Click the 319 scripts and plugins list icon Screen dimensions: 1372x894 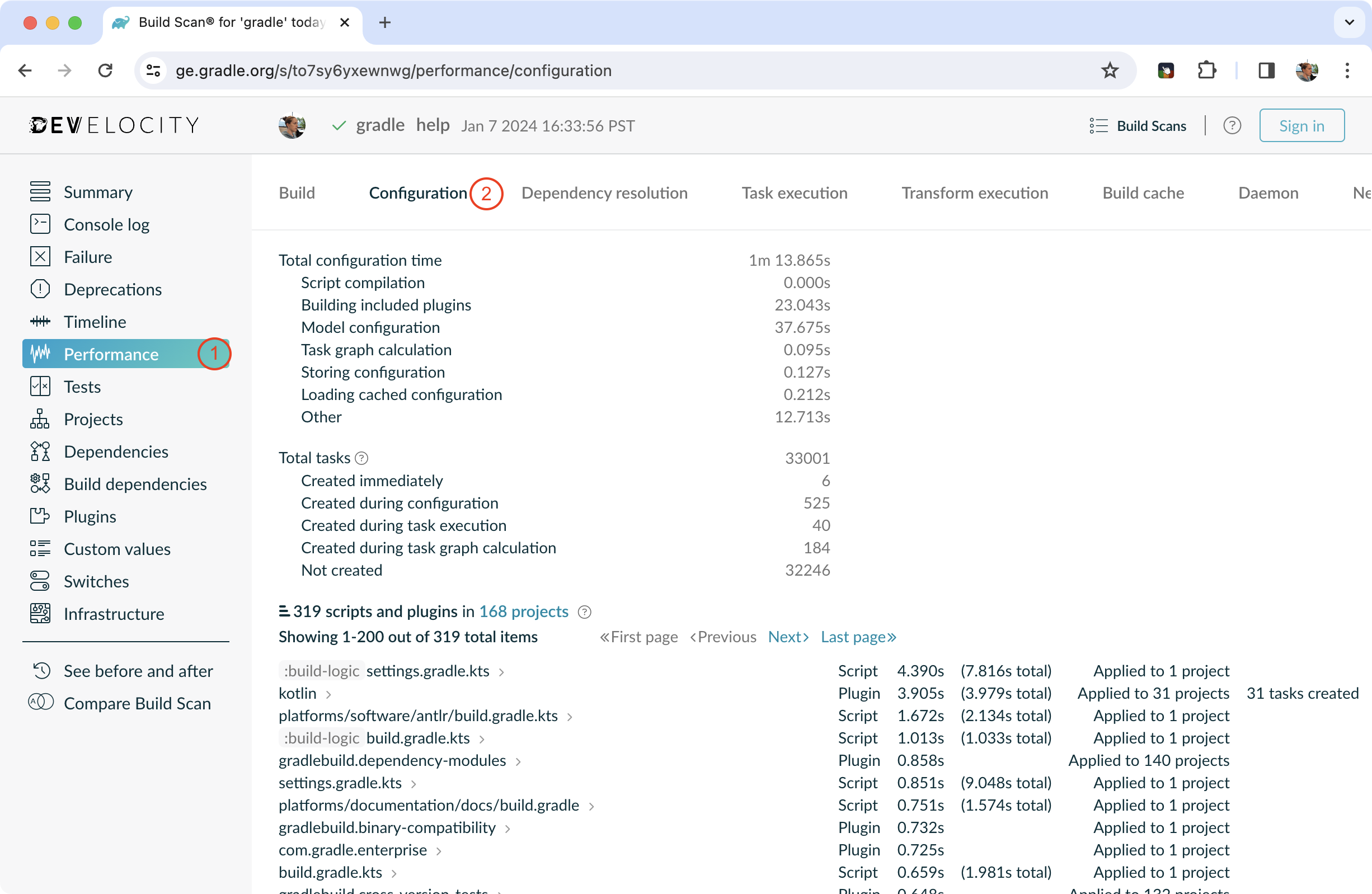[284, 611]
